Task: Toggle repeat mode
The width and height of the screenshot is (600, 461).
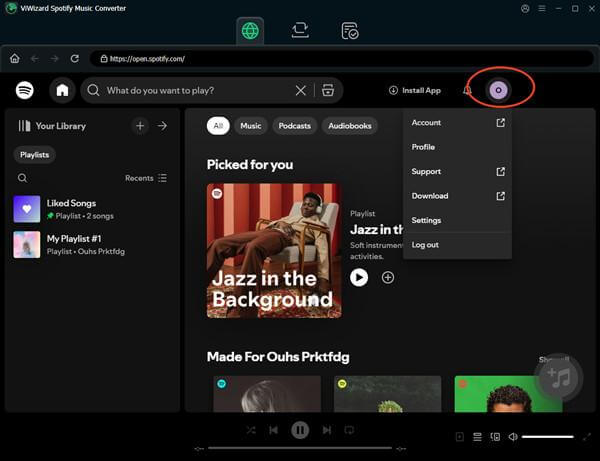Action: click(349, 430)
